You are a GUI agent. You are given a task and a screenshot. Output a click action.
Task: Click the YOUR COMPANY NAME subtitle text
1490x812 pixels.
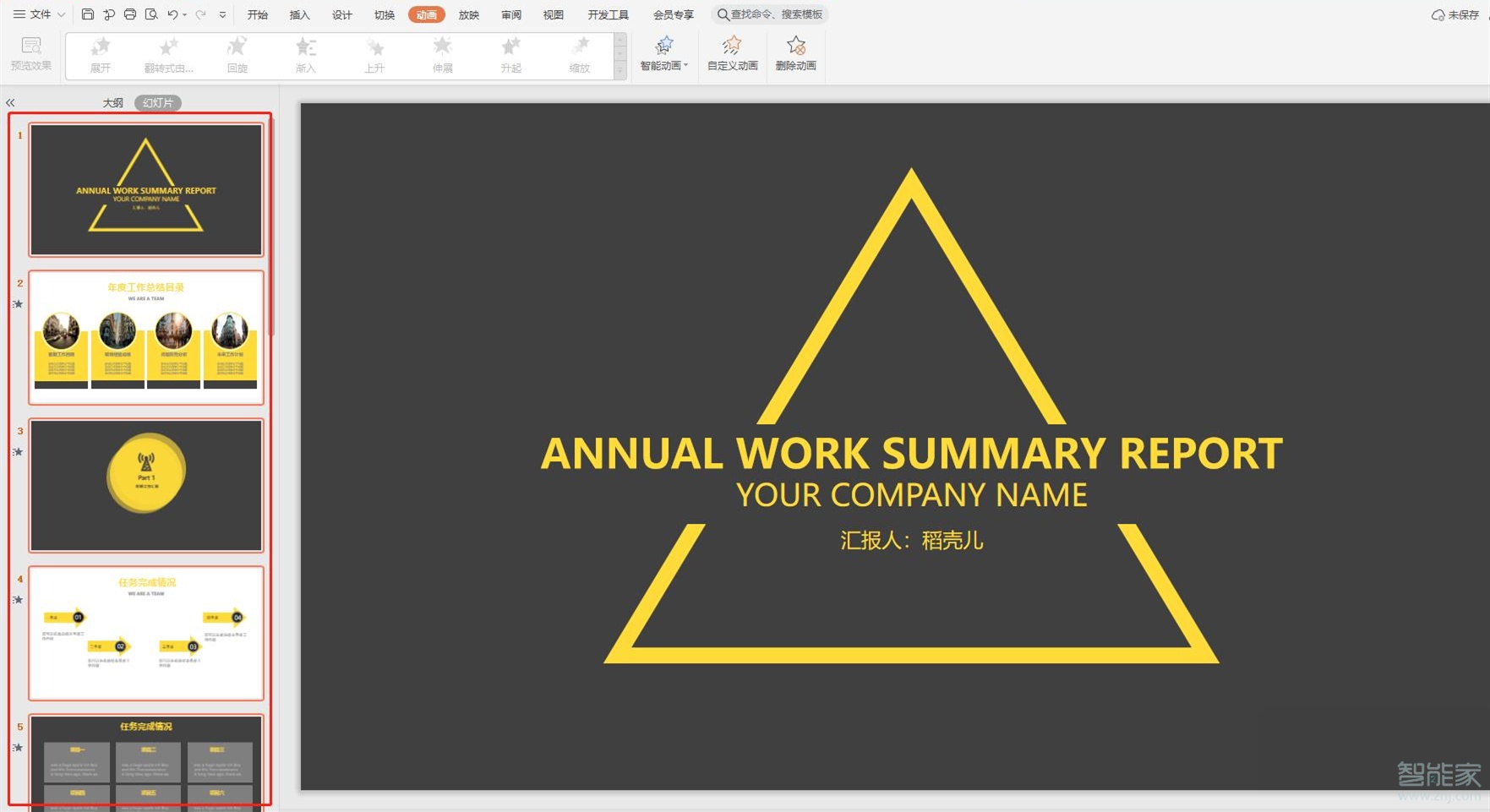click(x=911, y=495)
